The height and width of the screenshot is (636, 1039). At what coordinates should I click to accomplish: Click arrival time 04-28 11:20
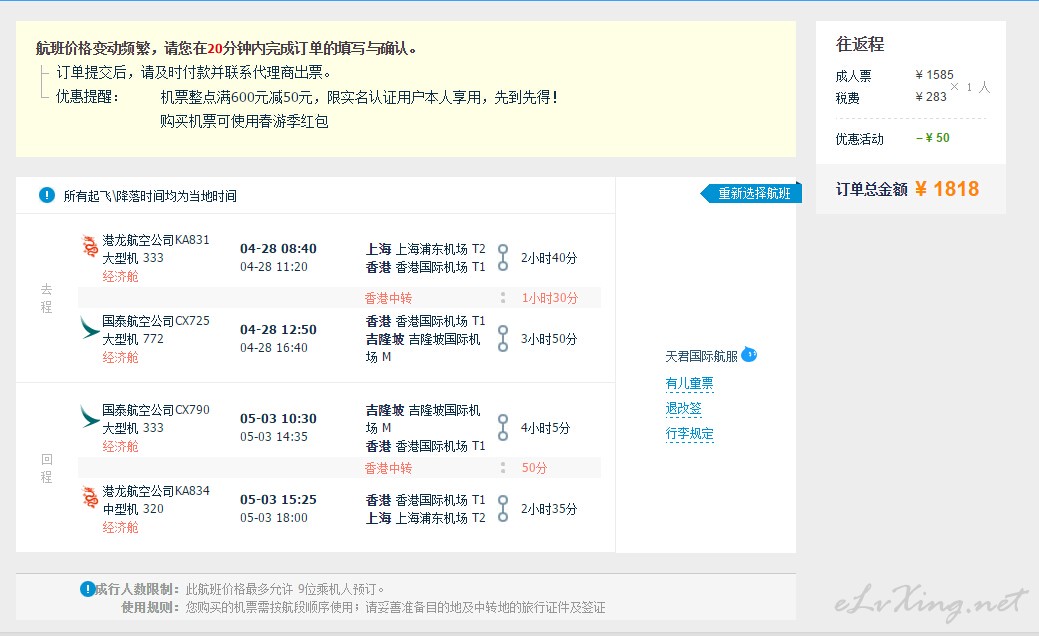coord(274,267)
